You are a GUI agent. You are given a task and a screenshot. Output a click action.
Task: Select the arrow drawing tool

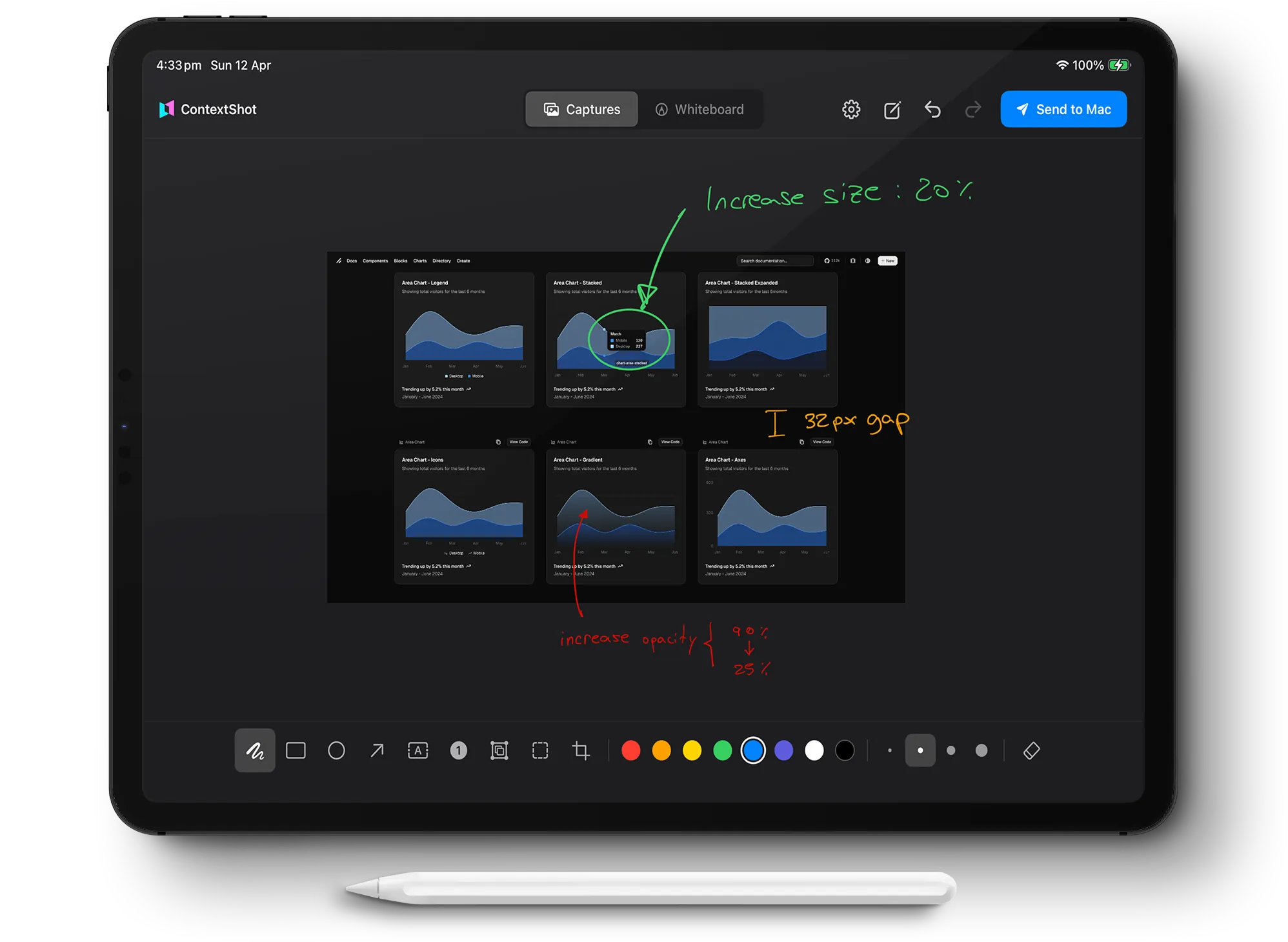(377, 750)
